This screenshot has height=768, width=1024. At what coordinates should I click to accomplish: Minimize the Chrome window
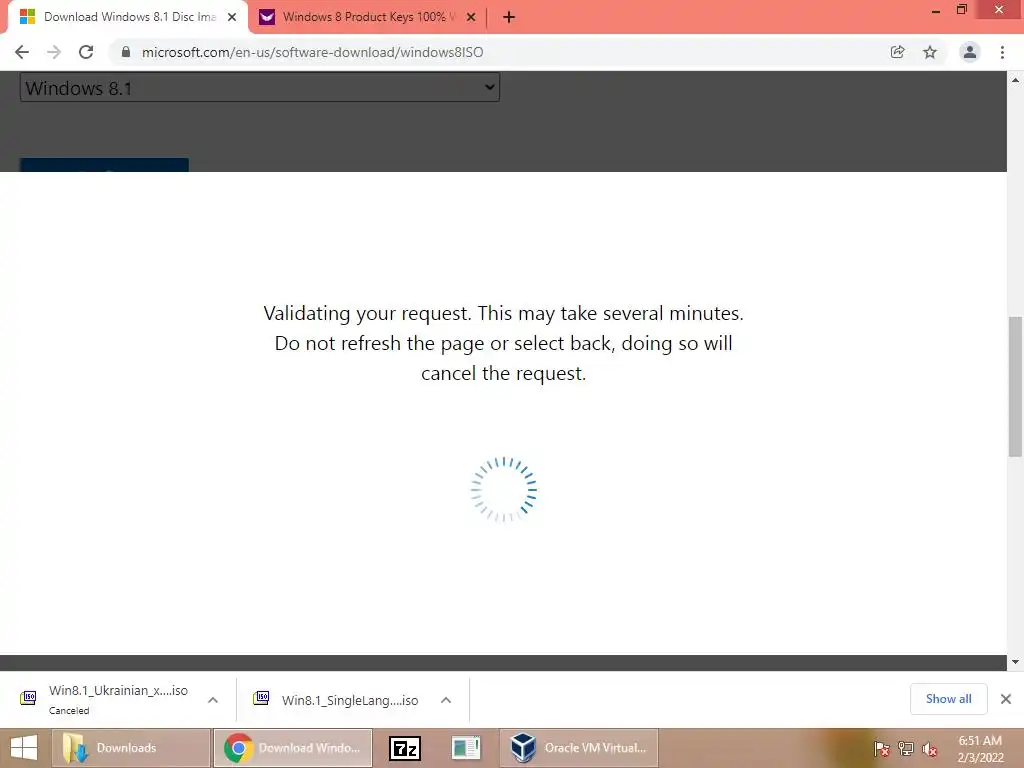click(x=936, y=10)
